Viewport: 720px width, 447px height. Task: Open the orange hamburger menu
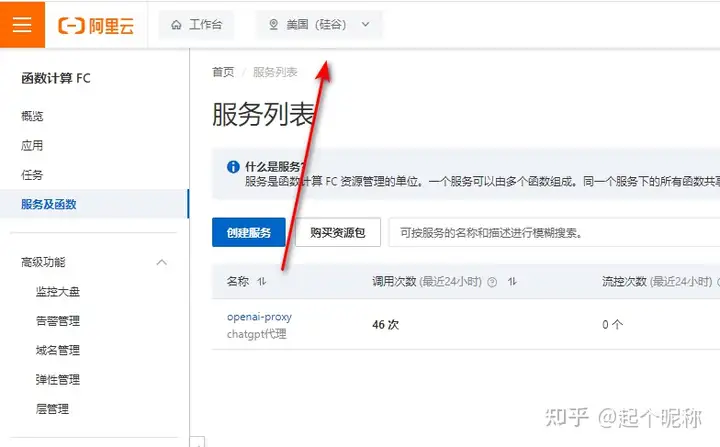pyautogui.click(x=22, y=24)
